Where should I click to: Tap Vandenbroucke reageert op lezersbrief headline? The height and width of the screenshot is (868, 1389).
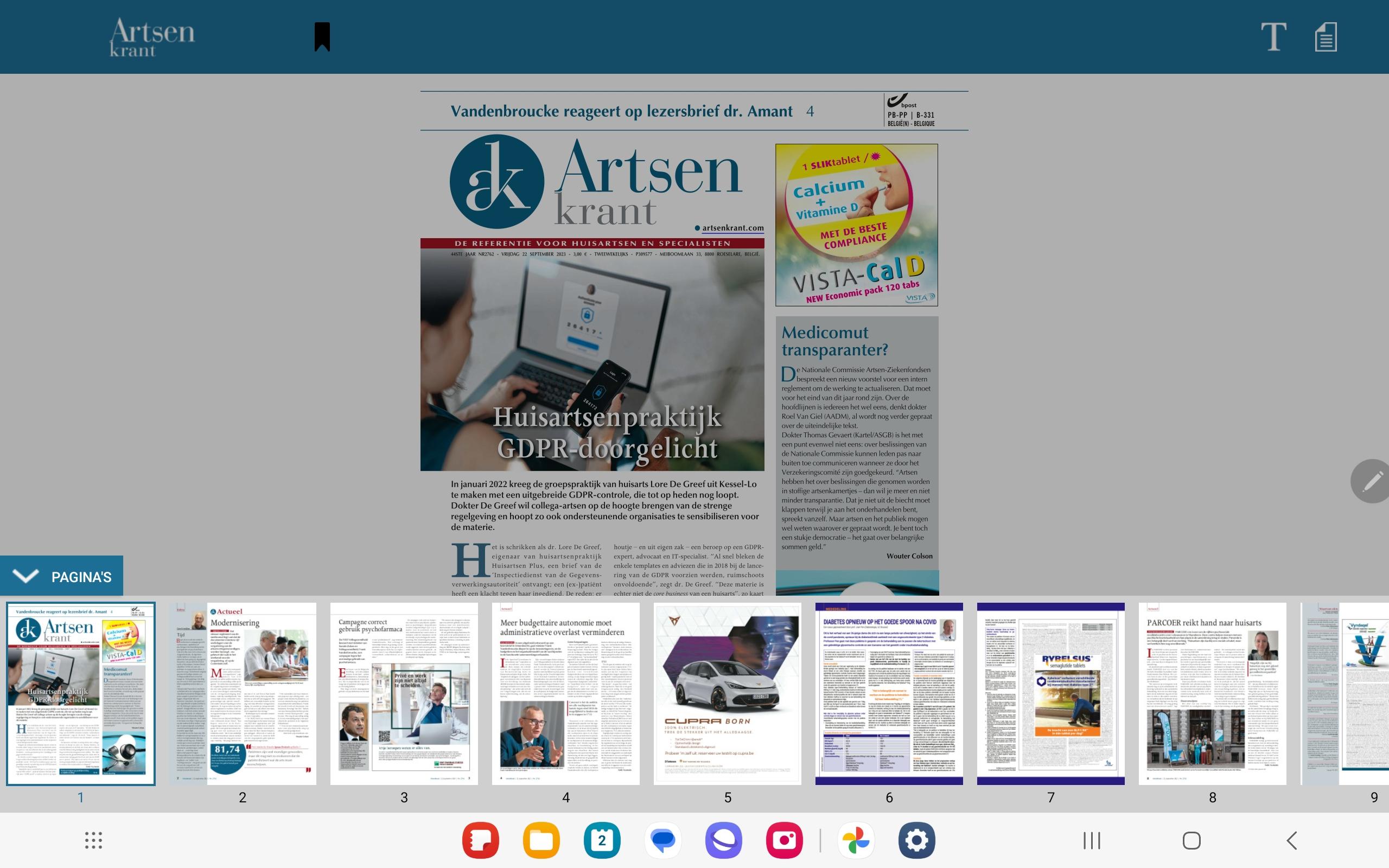coord(622,111)
